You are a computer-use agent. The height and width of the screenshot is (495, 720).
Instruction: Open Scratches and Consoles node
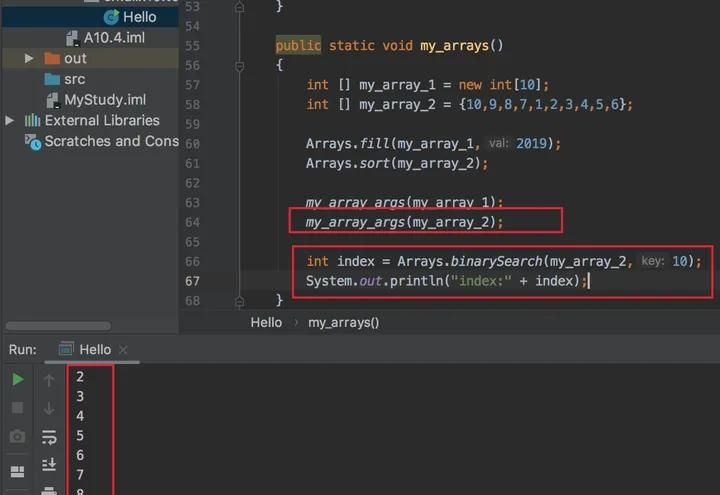coord(111,141)
